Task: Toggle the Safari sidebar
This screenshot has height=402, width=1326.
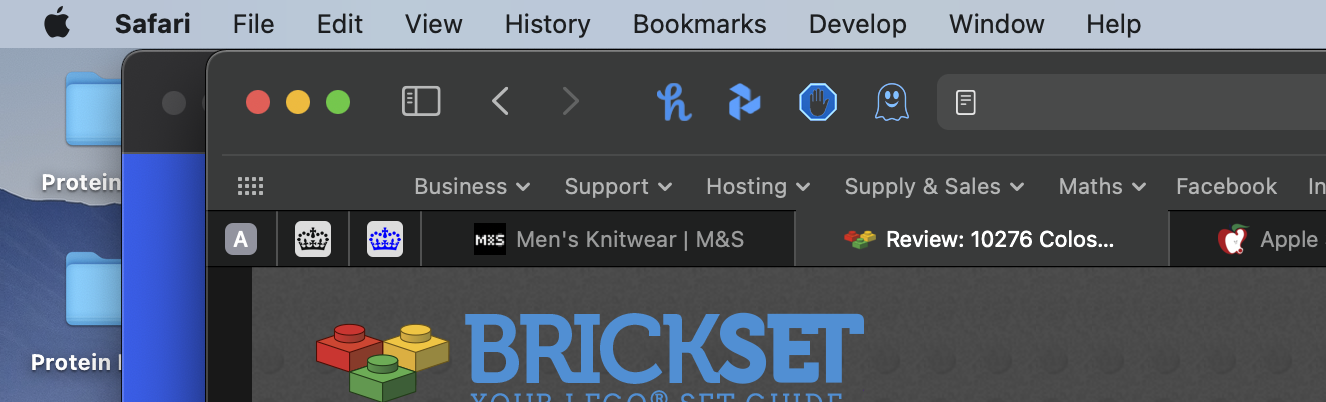Action: [421, 101]
